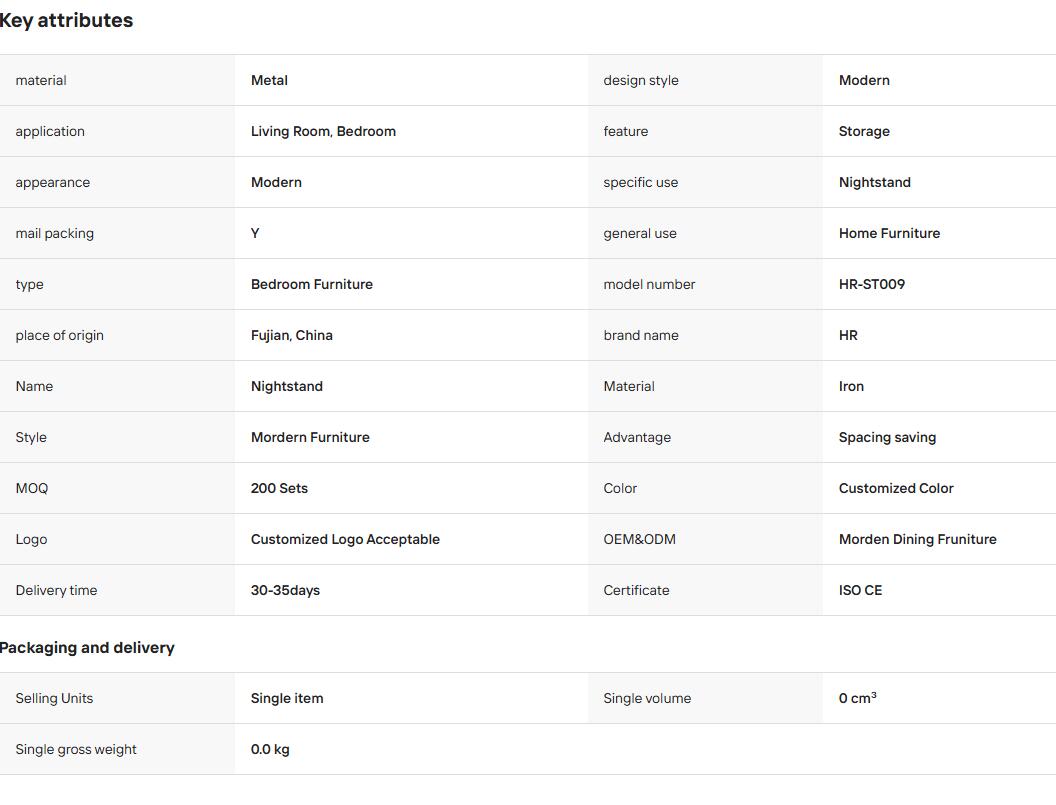Select the 200 Sets MOQ value
This screenshot has height=805, width=1056.
click(279, 488)
